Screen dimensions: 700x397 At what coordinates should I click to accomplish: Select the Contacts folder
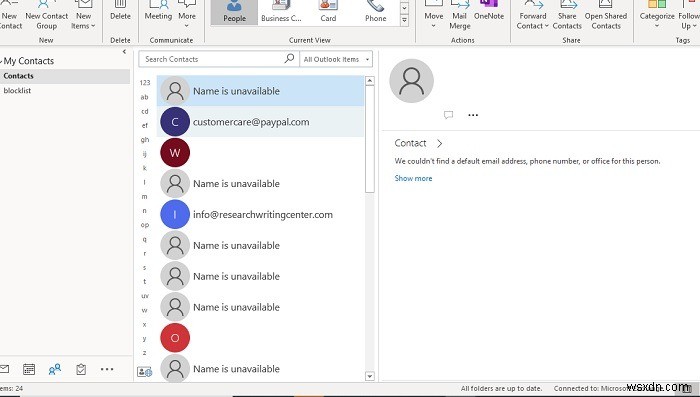point(65,76)
